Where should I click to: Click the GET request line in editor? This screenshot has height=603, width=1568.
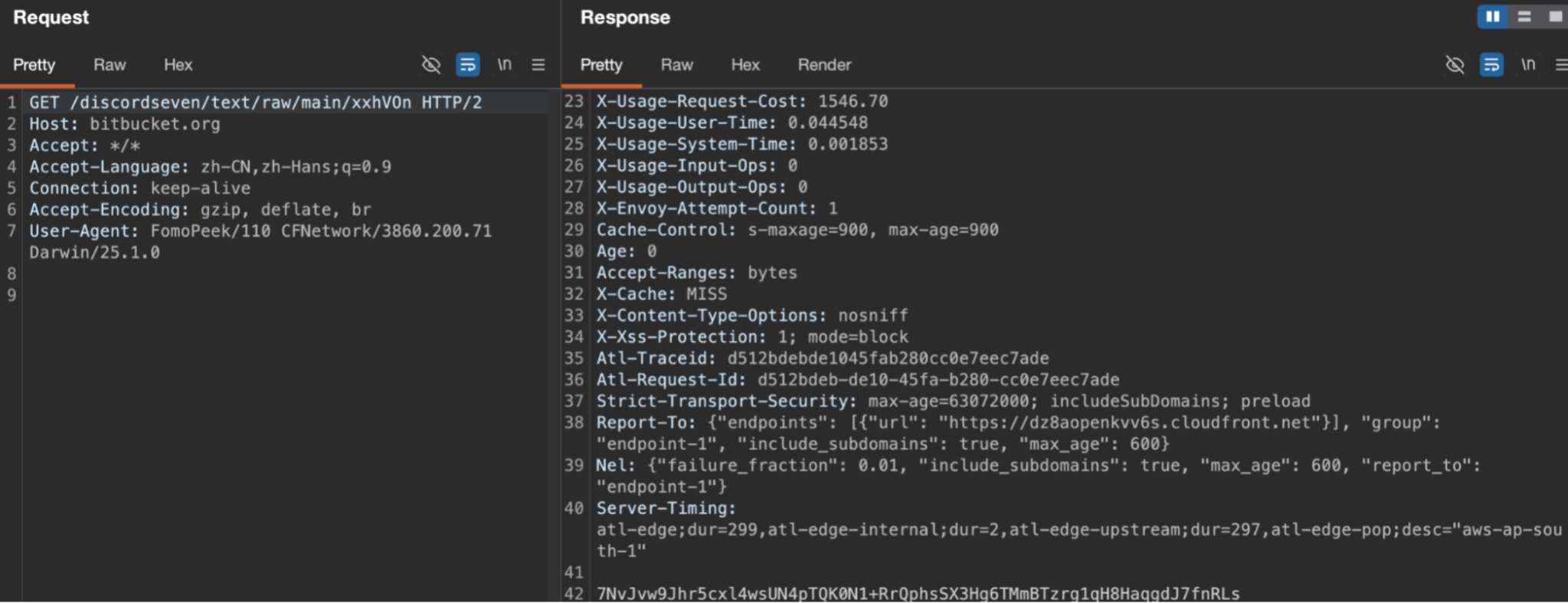coord(256,103)
